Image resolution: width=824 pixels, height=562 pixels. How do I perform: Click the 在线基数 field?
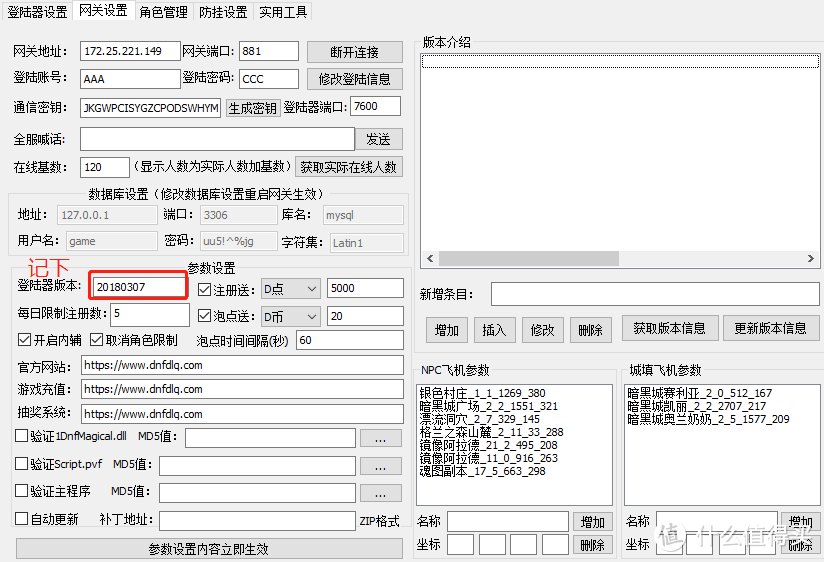[105, 167]
